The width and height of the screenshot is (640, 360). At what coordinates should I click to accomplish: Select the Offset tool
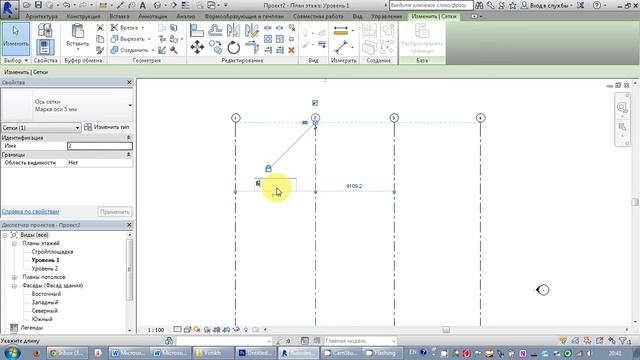(215, 31)
